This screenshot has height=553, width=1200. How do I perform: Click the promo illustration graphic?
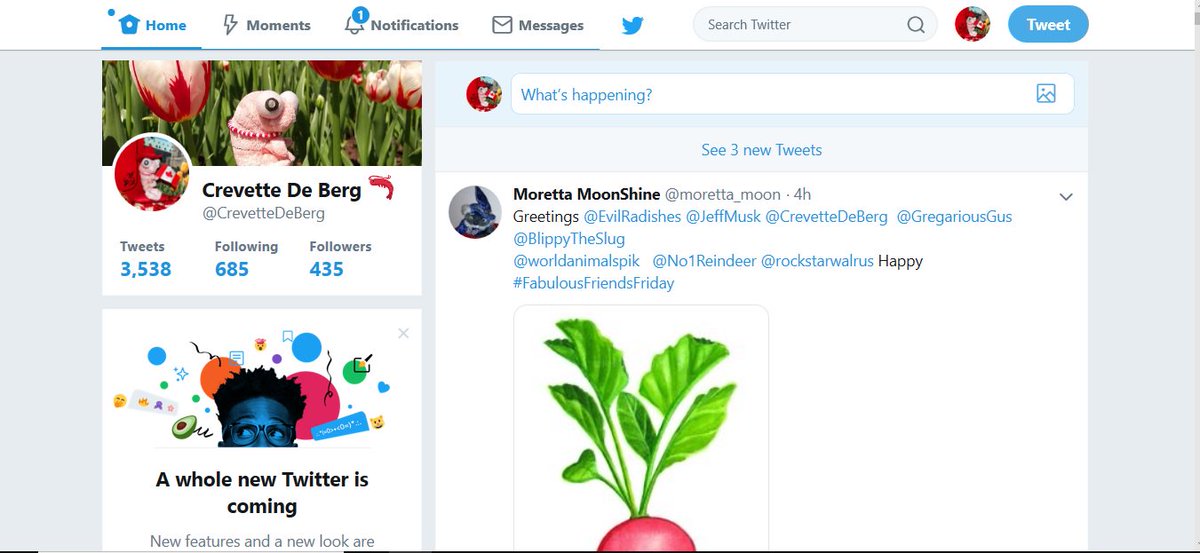pos(250,389)
